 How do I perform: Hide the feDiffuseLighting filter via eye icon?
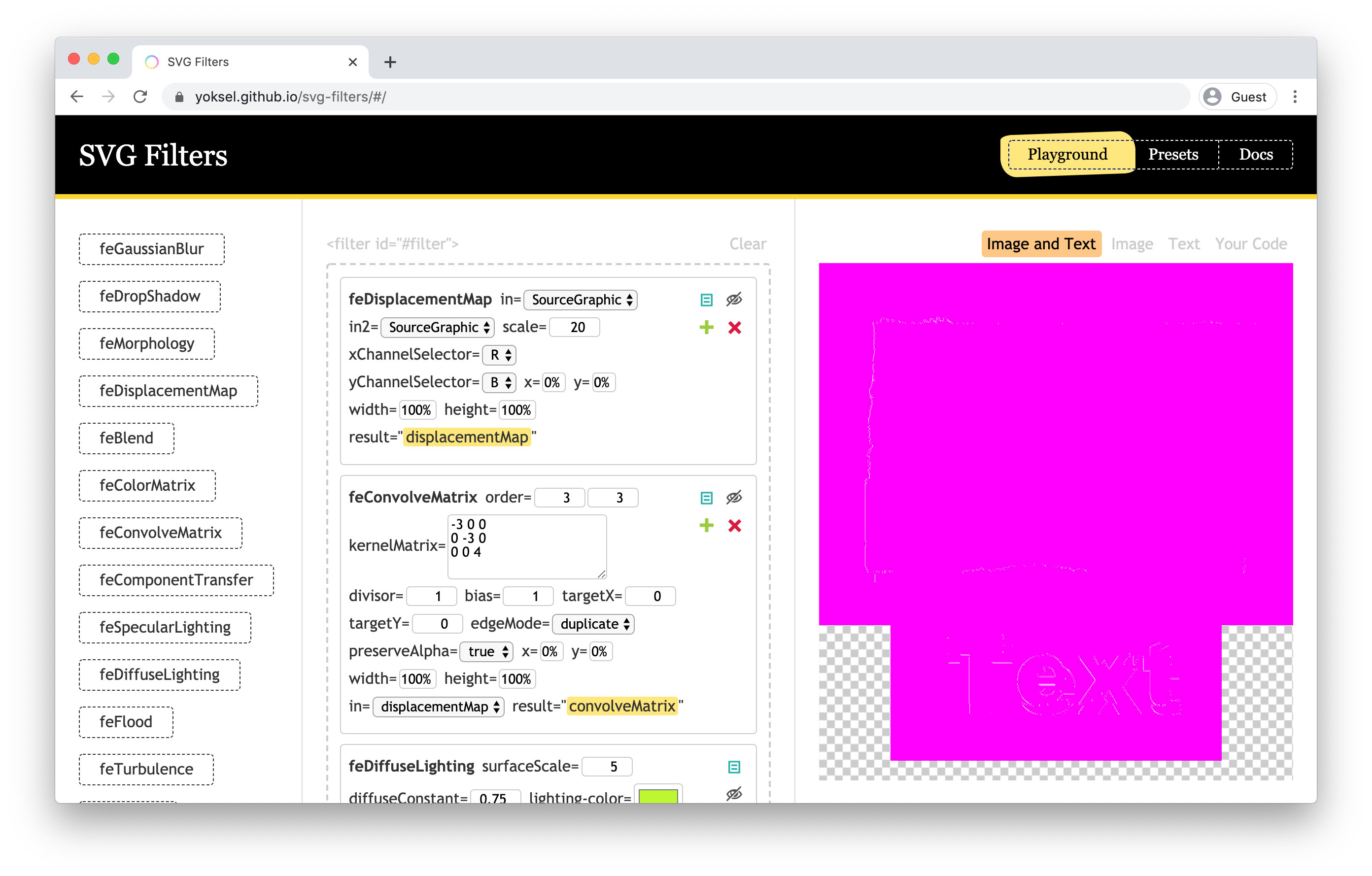pos(734,793)
